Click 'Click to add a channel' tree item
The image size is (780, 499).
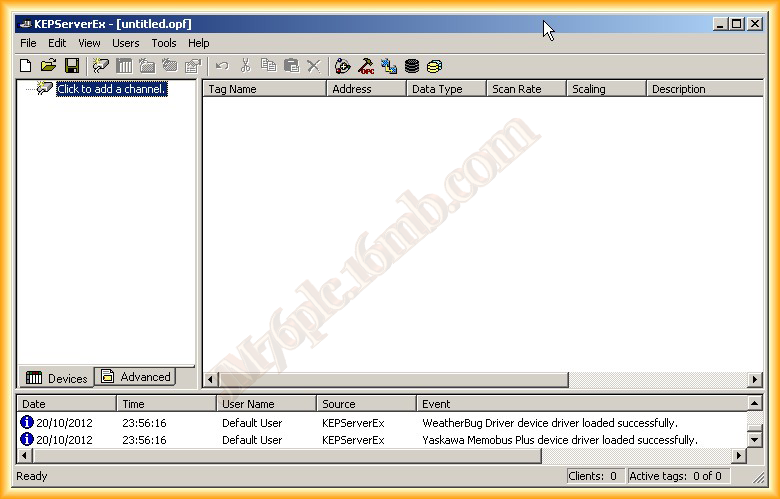click(x=111, y=89)
